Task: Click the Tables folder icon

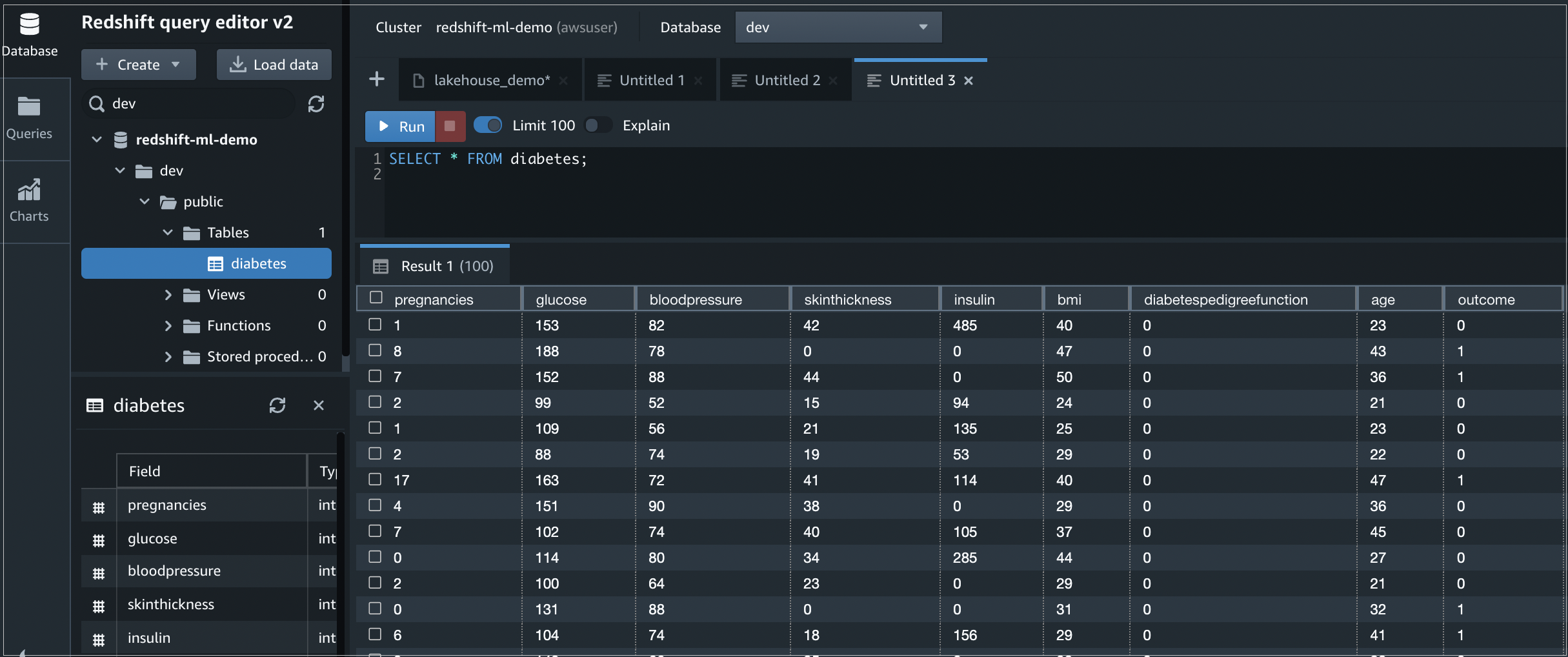Action: pos(192,233)
